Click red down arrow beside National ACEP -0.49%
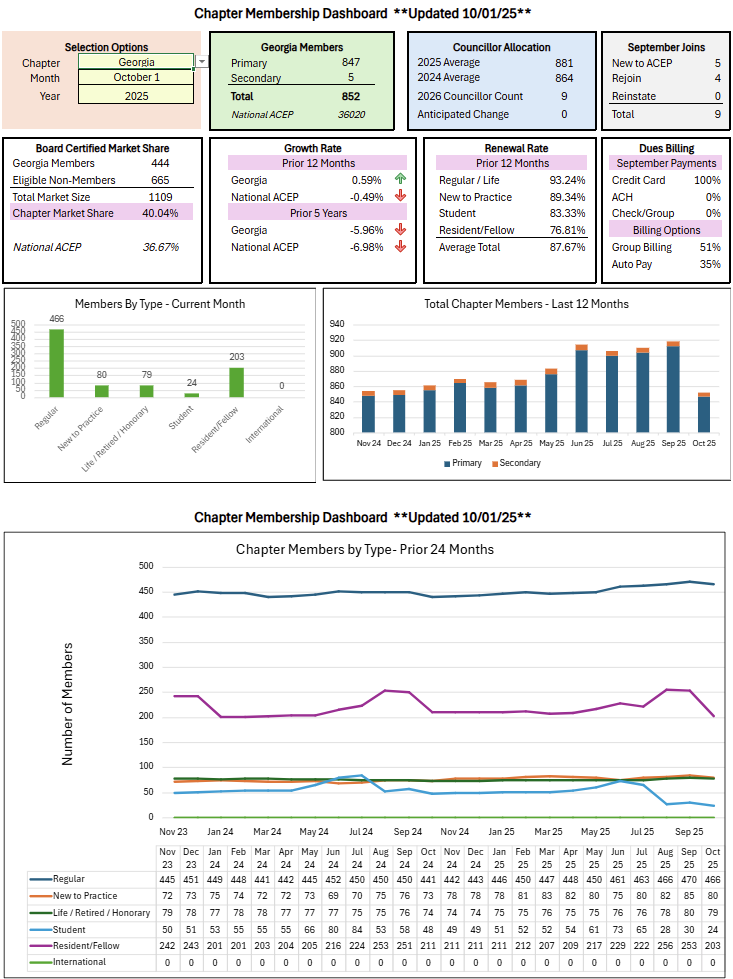Viewport: 733px width, 979px height. tap(400, 197)
